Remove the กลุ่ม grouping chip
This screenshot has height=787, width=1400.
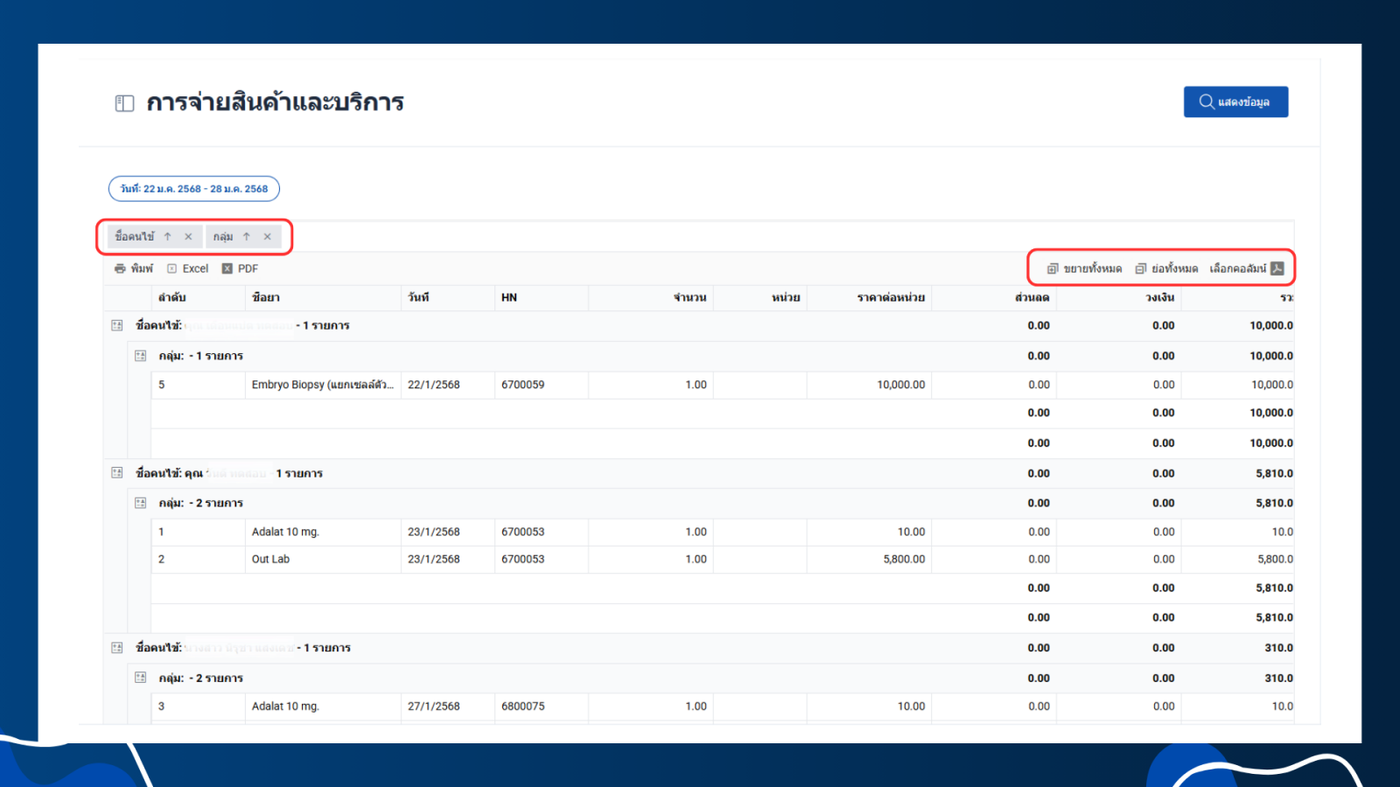click(267, 237)
